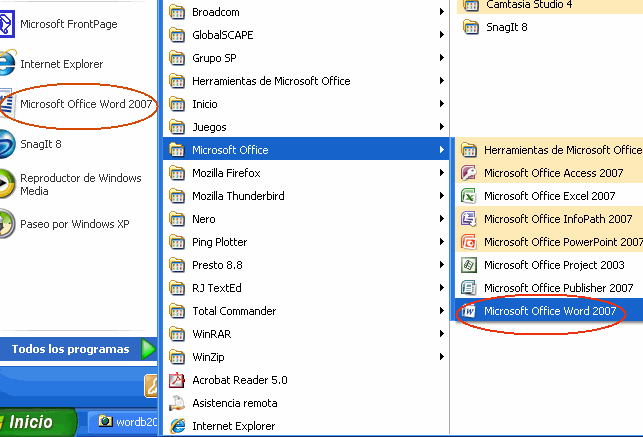Click the Asistencia remota text
Image resolution: width=643 pixels, height=437 pixels.
pyautogui.click(x=235, y=403)
